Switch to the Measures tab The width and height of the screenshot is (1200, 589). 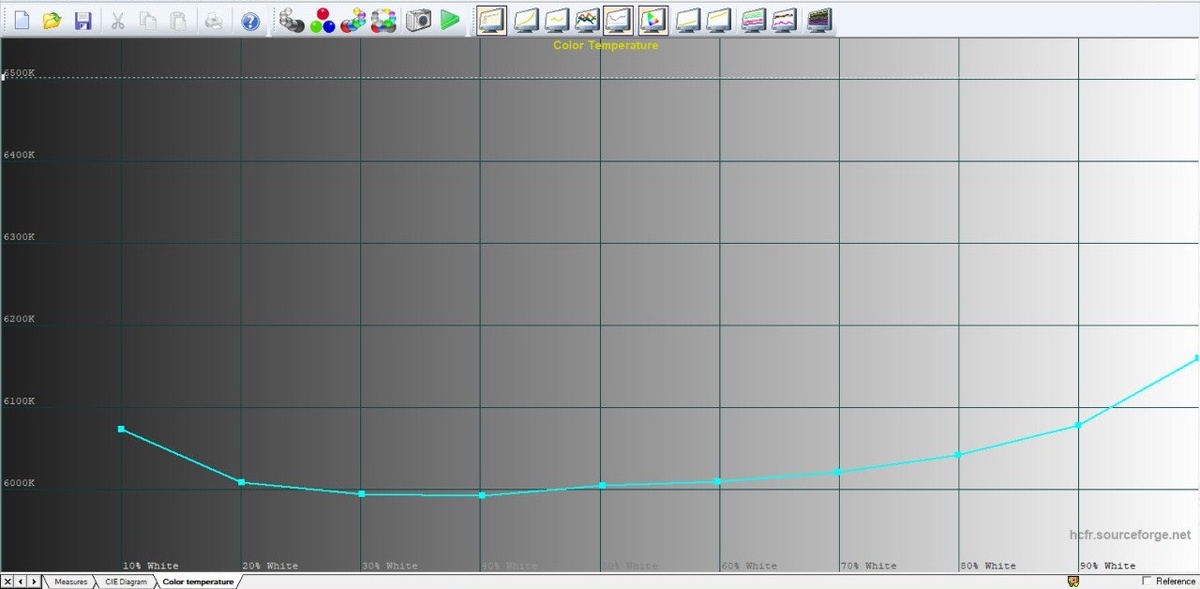[70, 581]
